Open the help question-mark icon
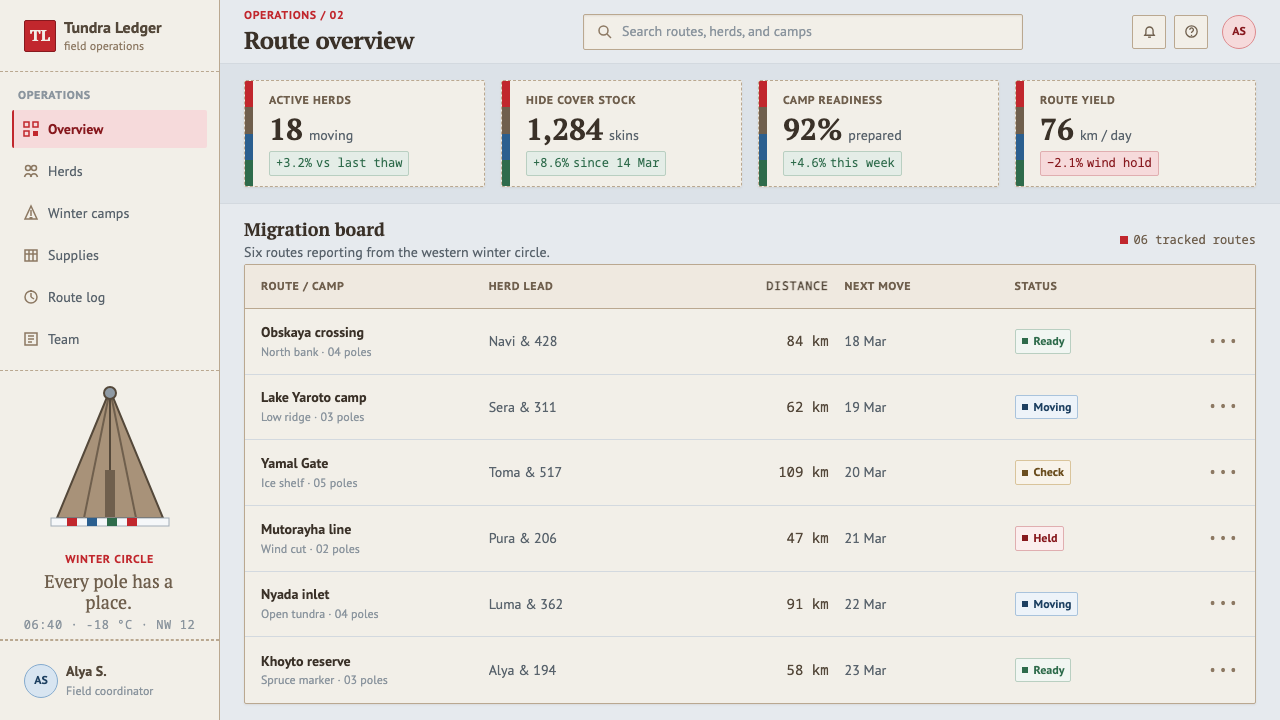The height and width of the screenshot is (720, 1280). [1191, 32]
